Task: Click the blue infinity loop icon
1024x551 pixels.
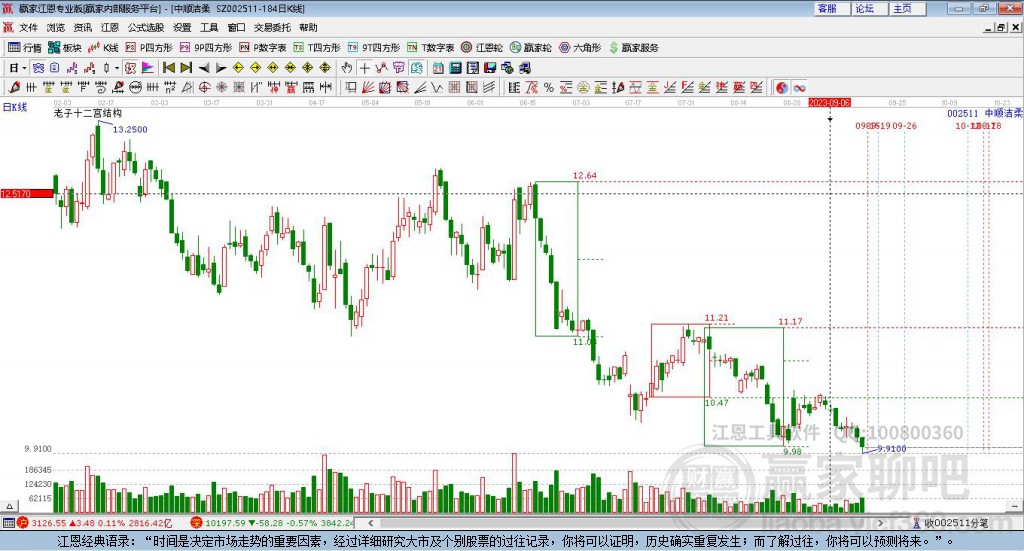Action: 799,87
